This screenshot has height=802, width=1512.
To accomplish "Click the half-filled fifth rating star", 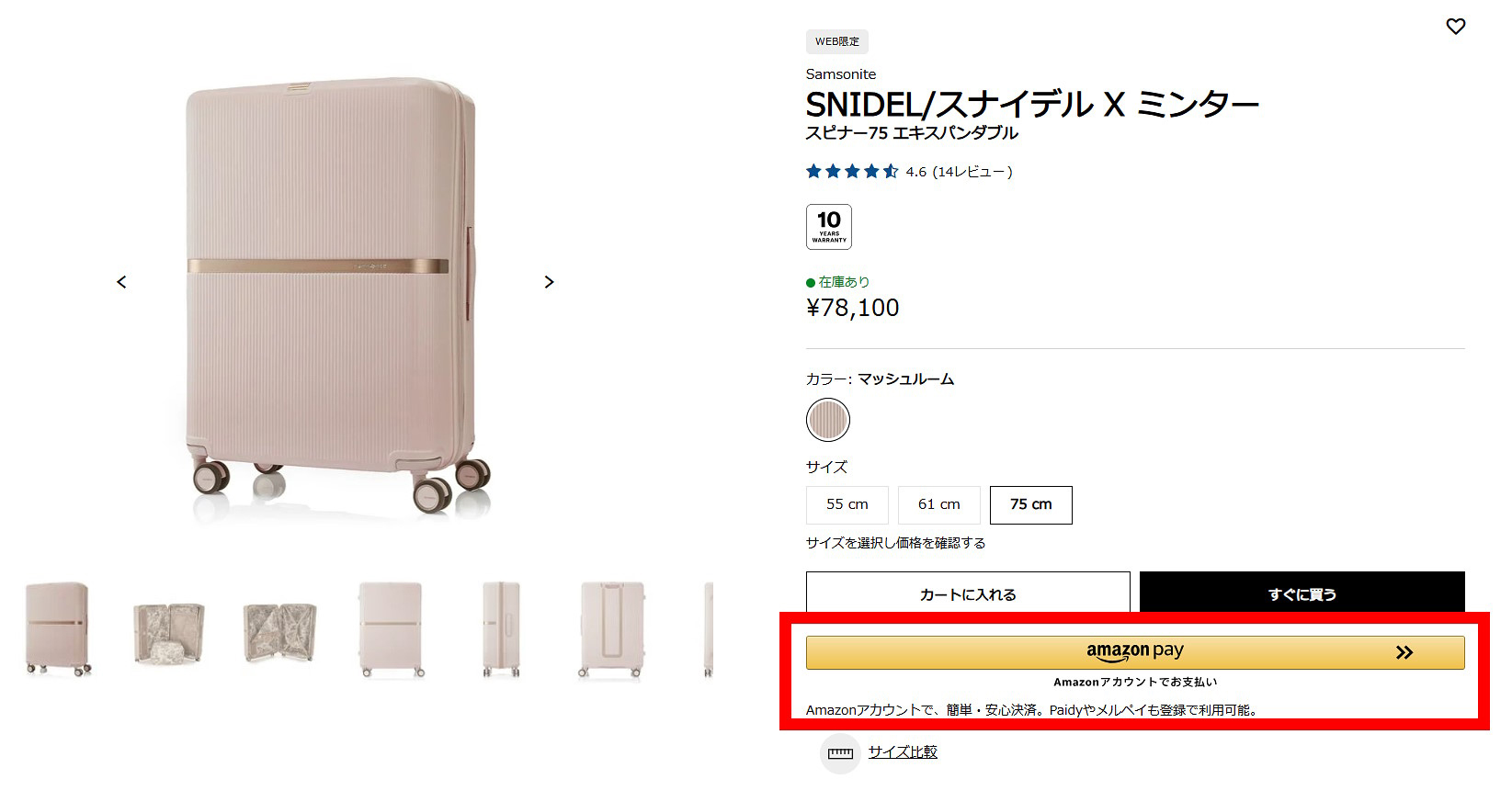I will tap(890, 171).
